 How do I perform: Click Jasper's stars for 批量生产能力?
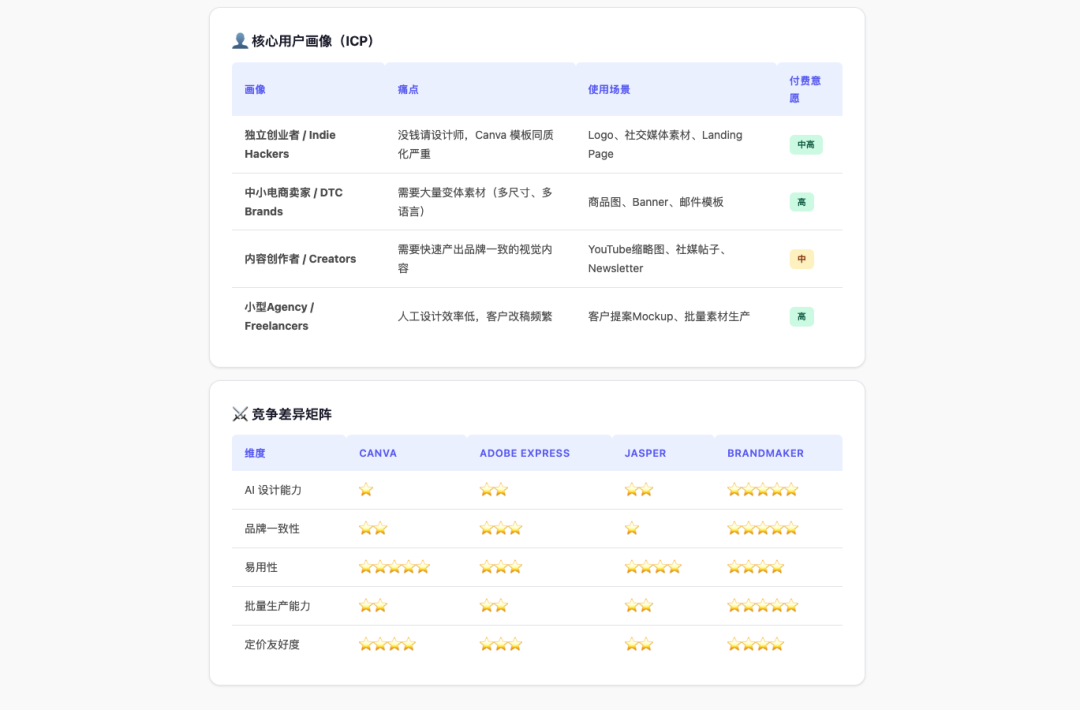click(638, 605)
